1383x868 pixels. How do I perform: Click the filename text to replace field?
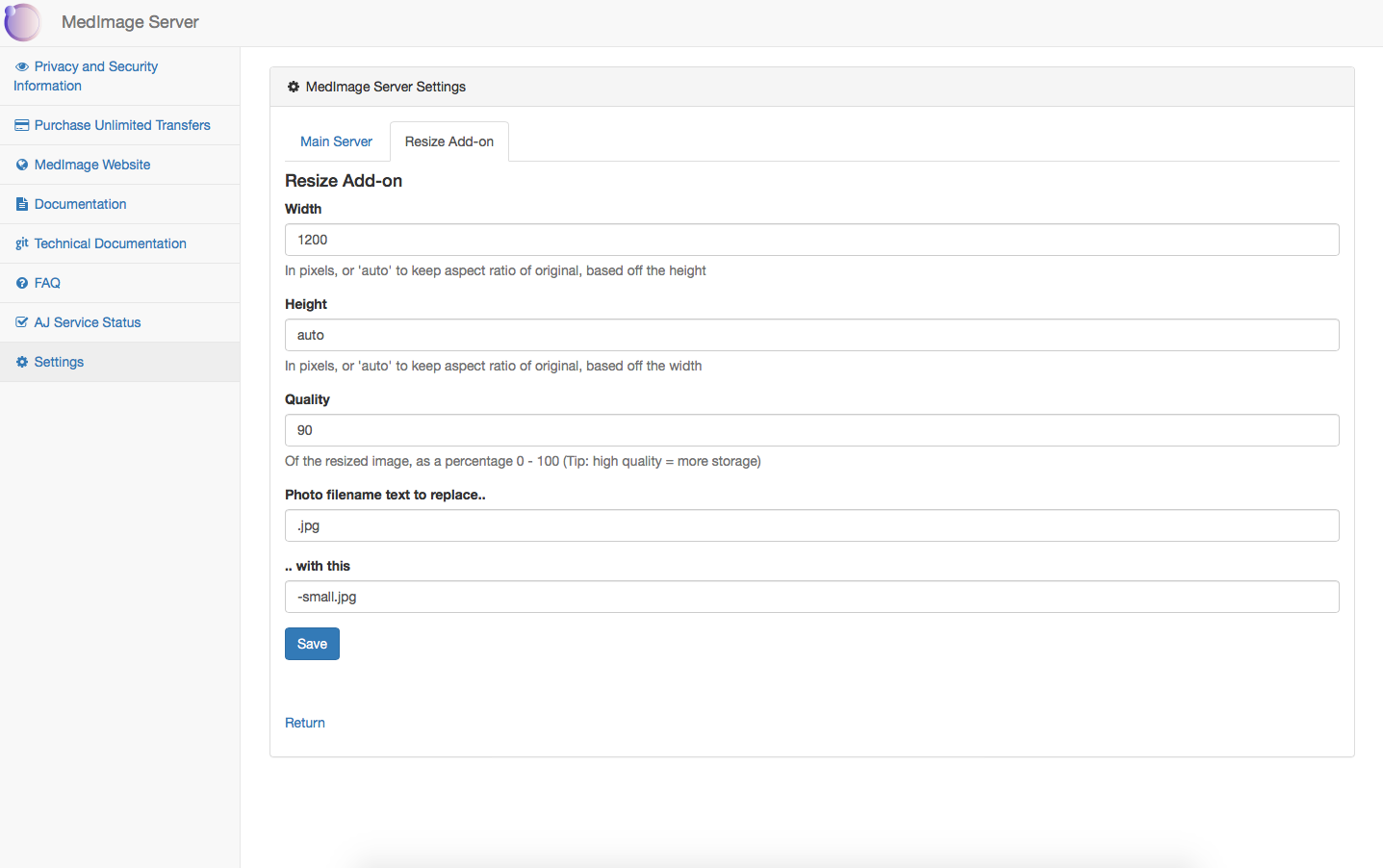click(812, 525)
